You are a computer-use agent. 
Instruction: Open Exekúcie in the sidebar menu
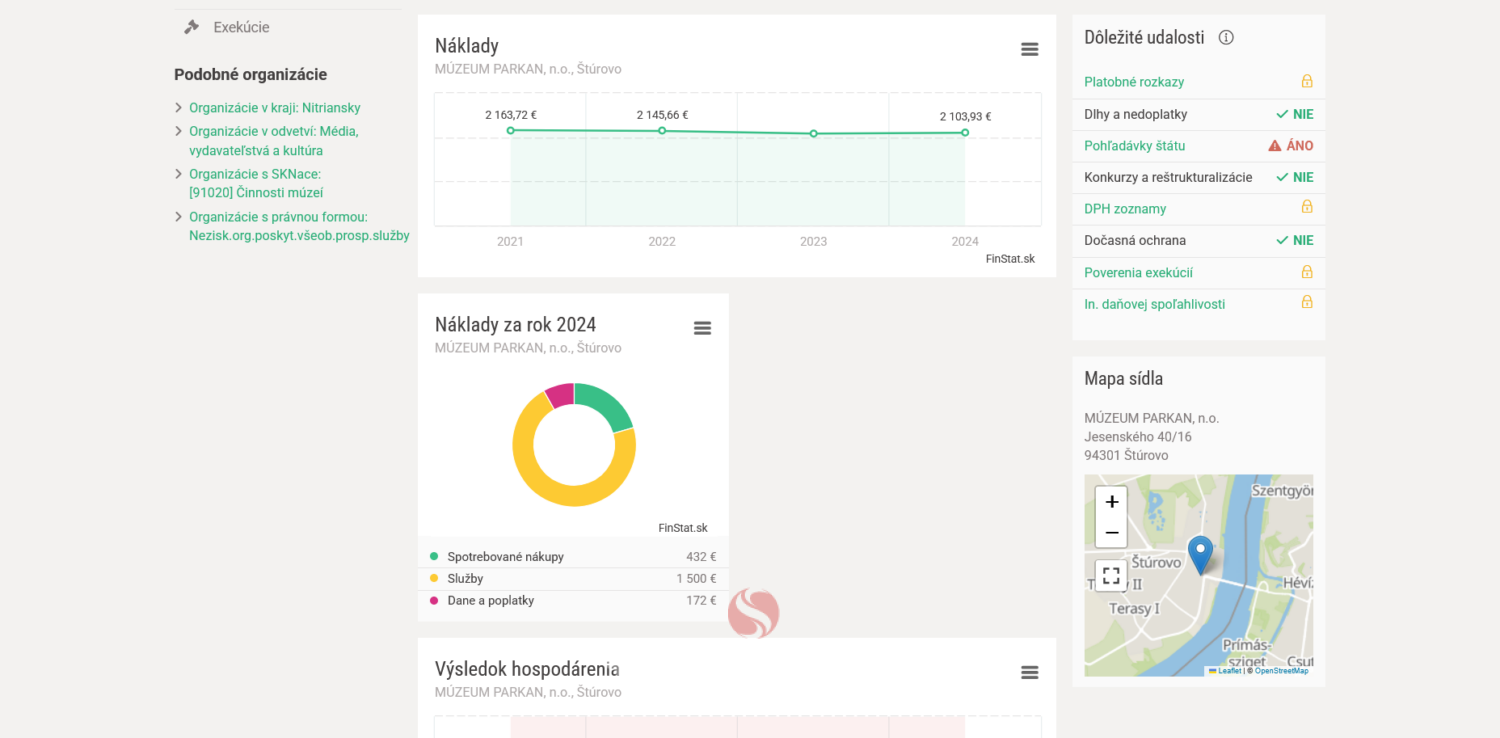[x=241, y=27]
